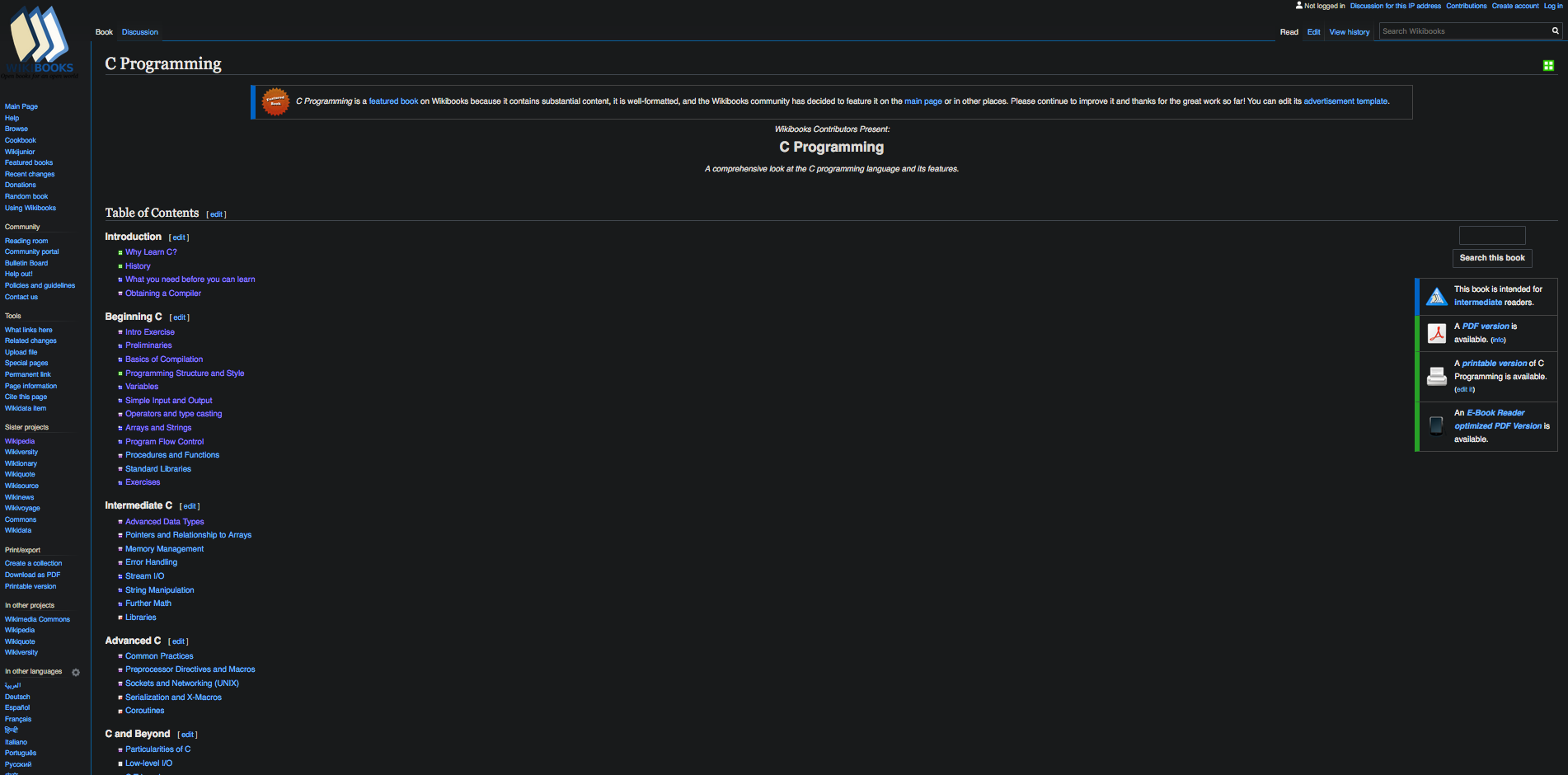Click the PDF version icon
The width and height of the screenshot is (1568, 775).
pos(1437,333)
